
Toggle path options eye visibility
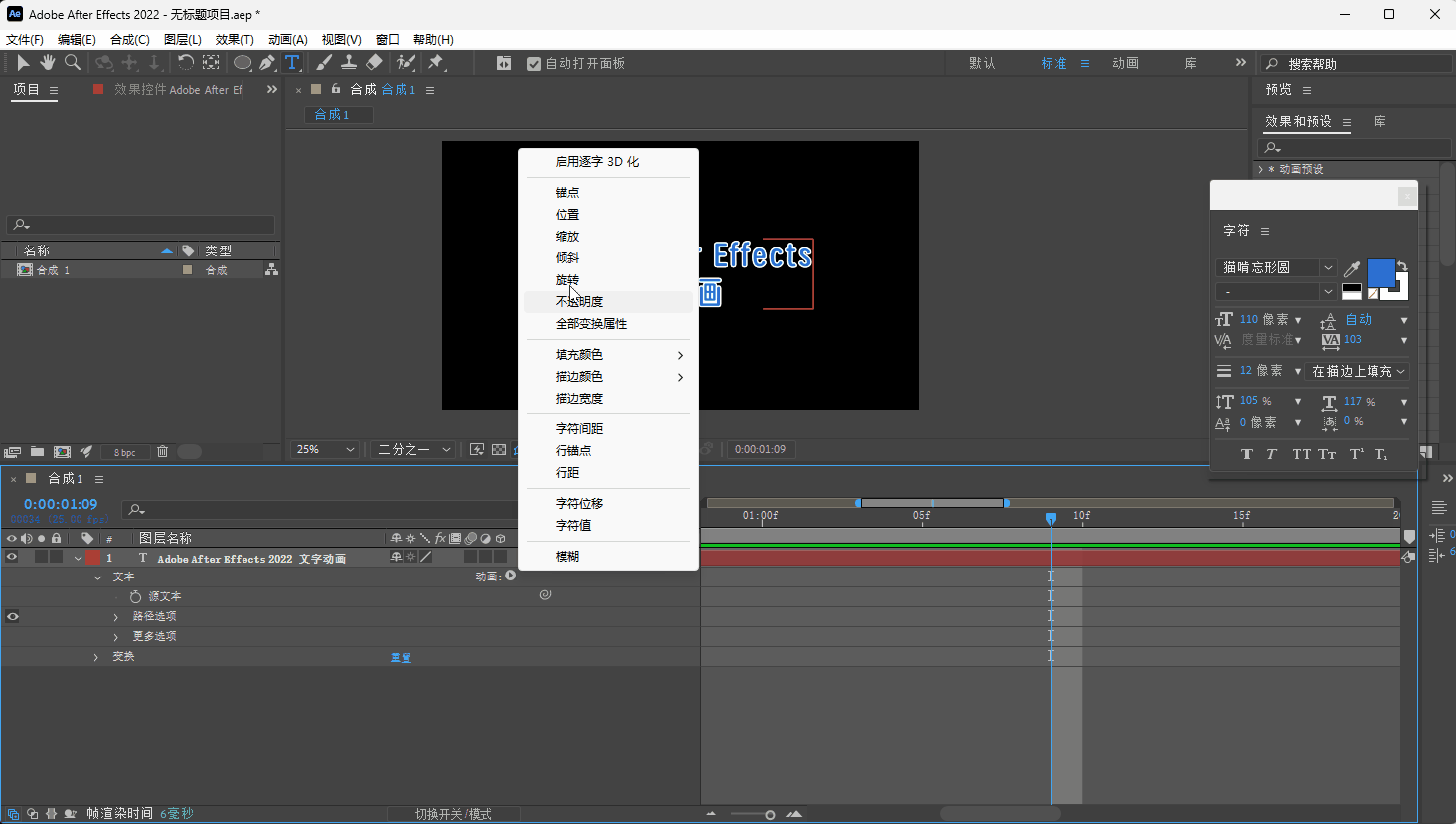[x=12, y=616]
